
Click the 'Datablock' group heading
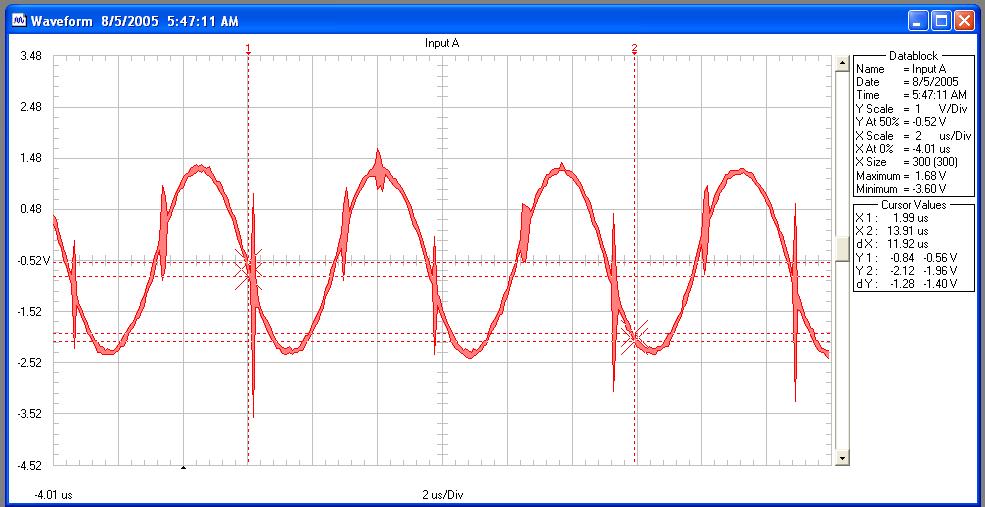coord(914,56)
